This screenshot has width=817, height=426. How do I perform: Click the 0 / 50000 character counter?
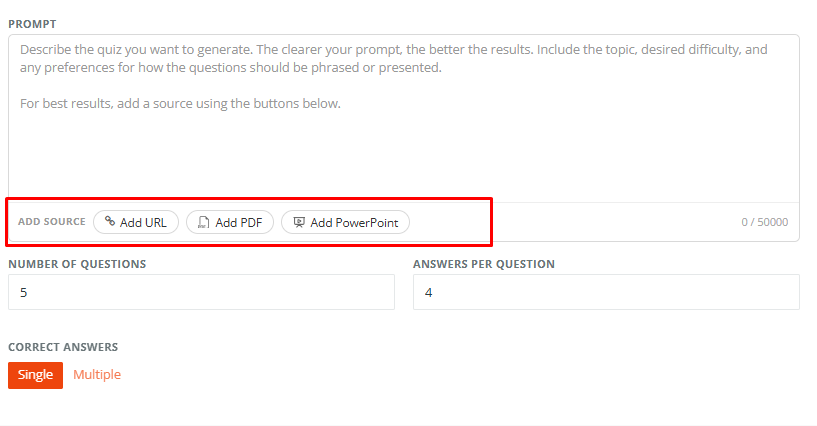[x=764, y=222]
